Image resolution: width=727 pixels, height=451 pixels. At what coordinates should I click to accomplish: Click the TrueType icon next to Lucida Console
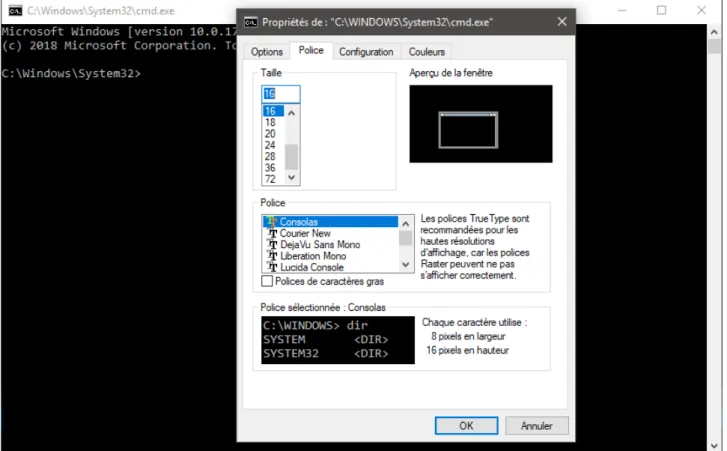click(273, 267)
